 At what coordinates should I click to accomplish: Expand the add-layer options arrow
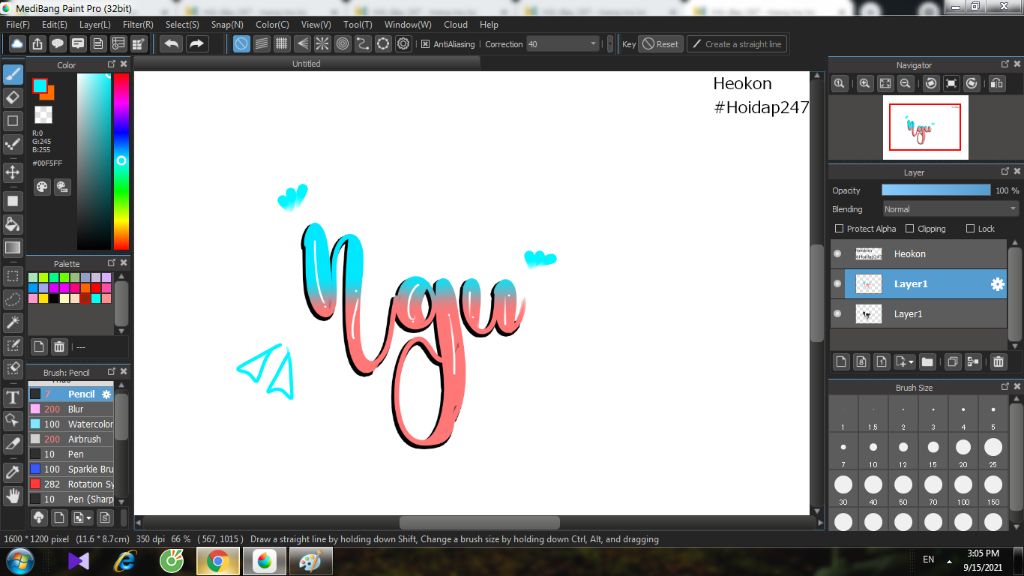pos(911,362)
